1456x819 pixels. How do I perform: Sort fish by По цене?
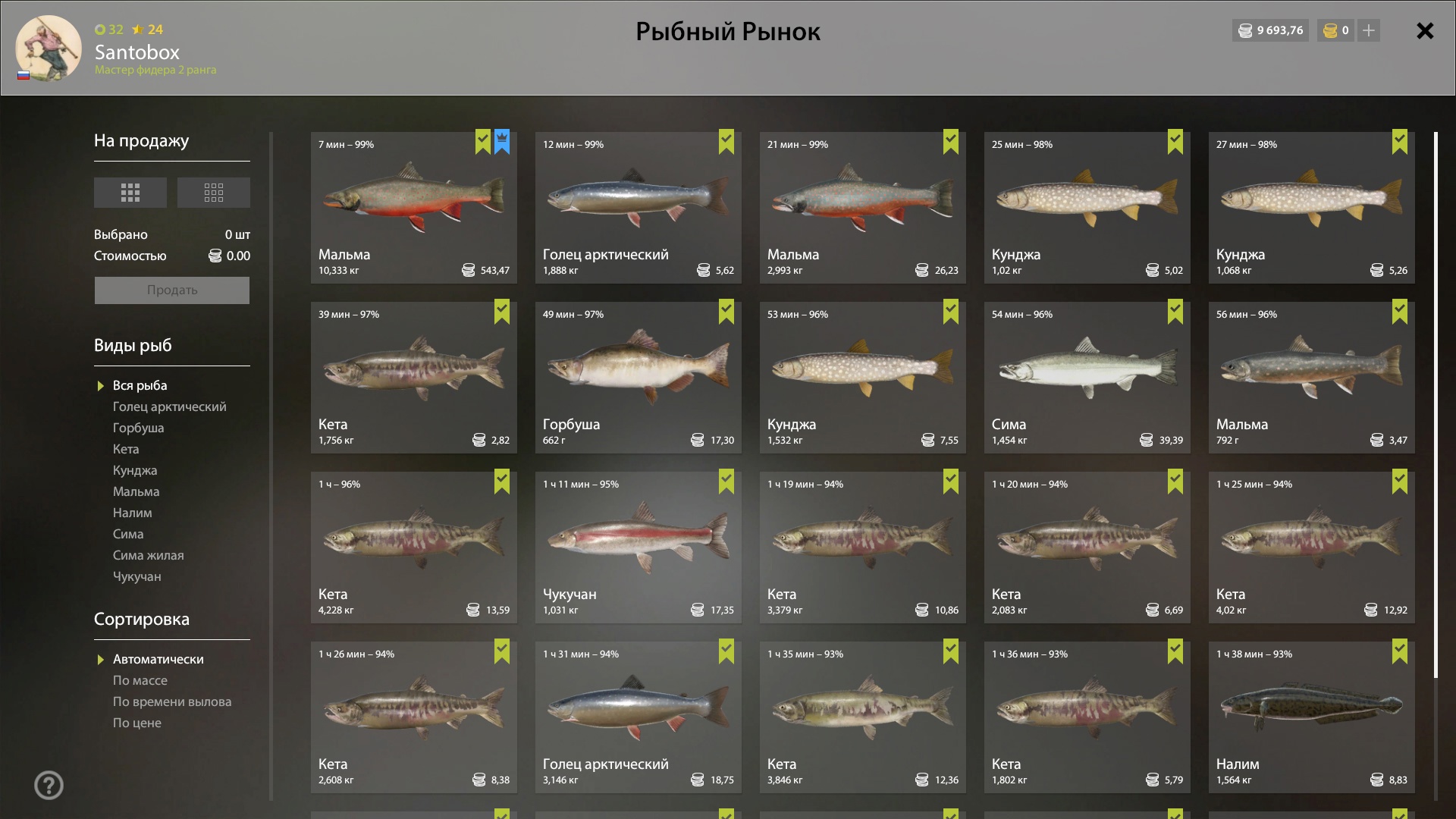click(x=137, y=723)
